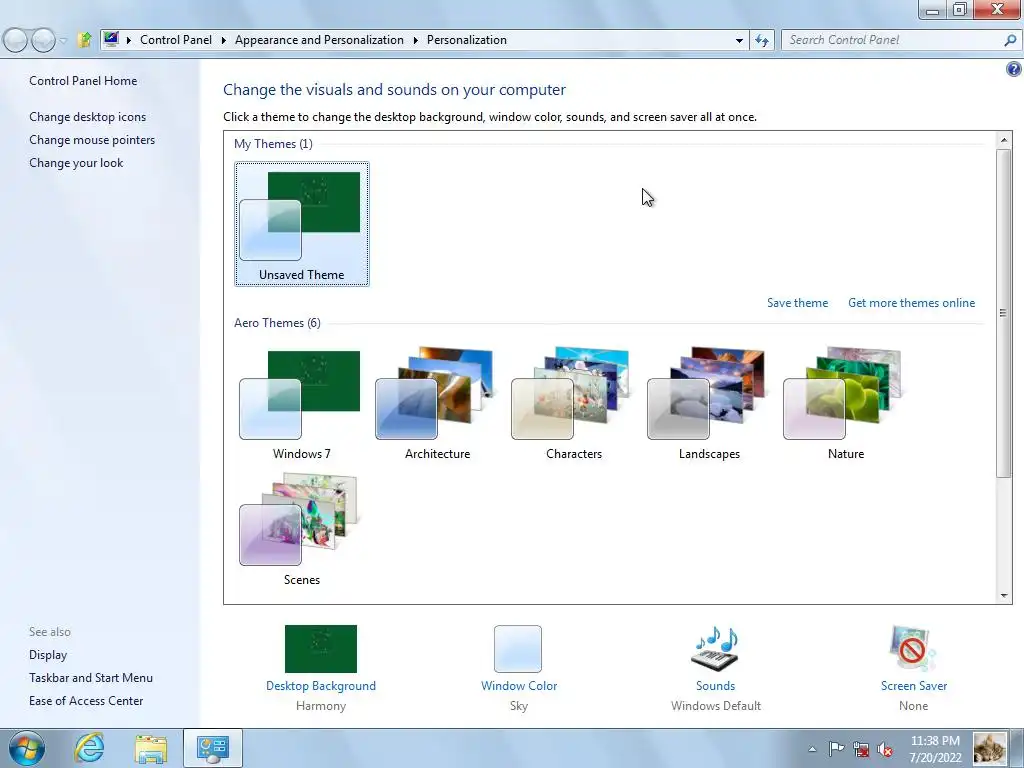Screen dimensions: 1024x768
Task: Apply the Characters theme
Action: pos(573,405)
